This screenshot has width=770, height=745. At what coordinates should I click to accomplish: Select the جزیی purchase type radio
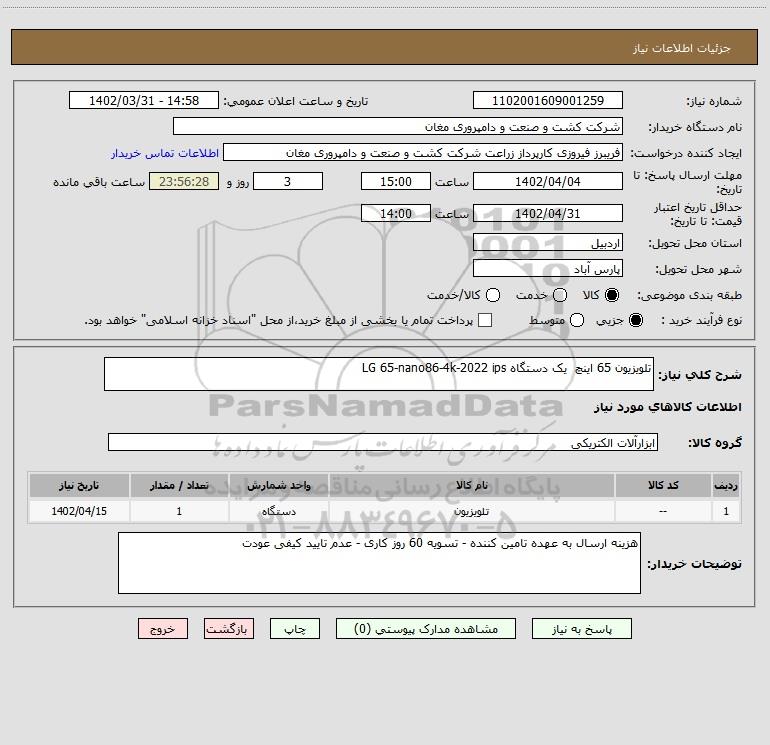pos(636,320)
